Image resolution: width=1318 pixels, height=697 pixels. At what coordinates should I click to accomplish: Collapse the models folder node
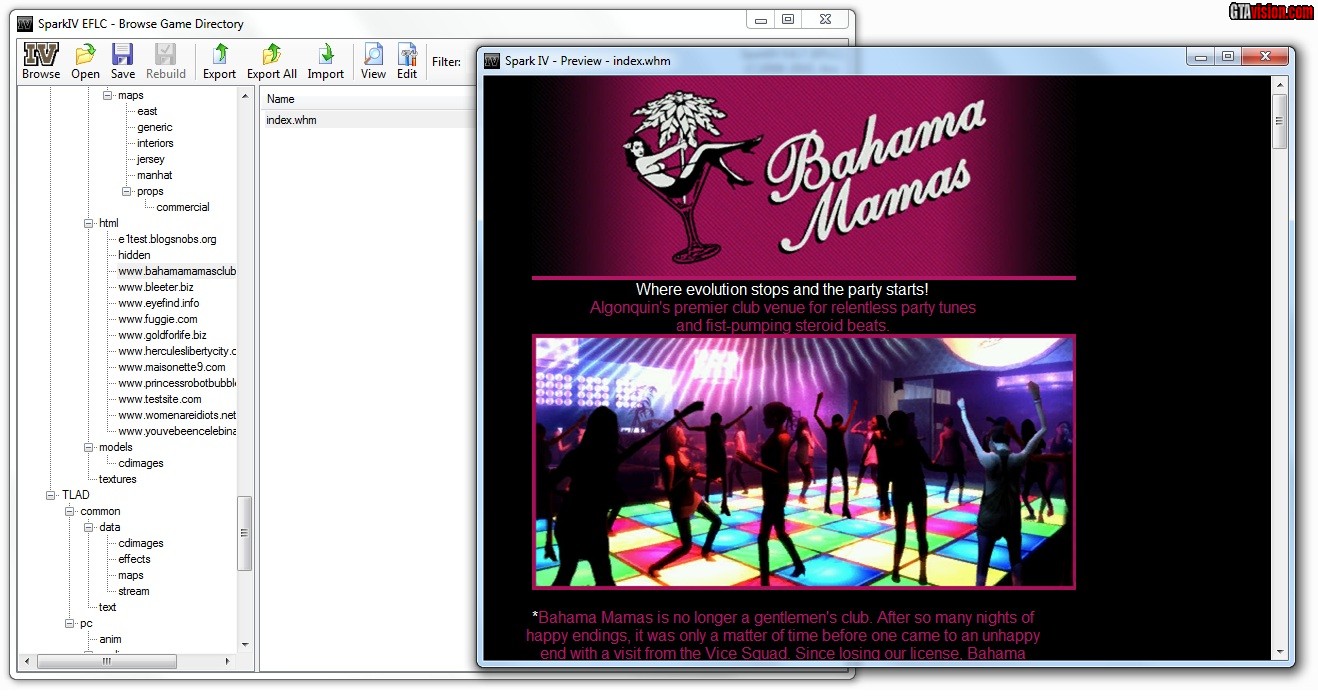pyautogui.click(x=89, y=447)
